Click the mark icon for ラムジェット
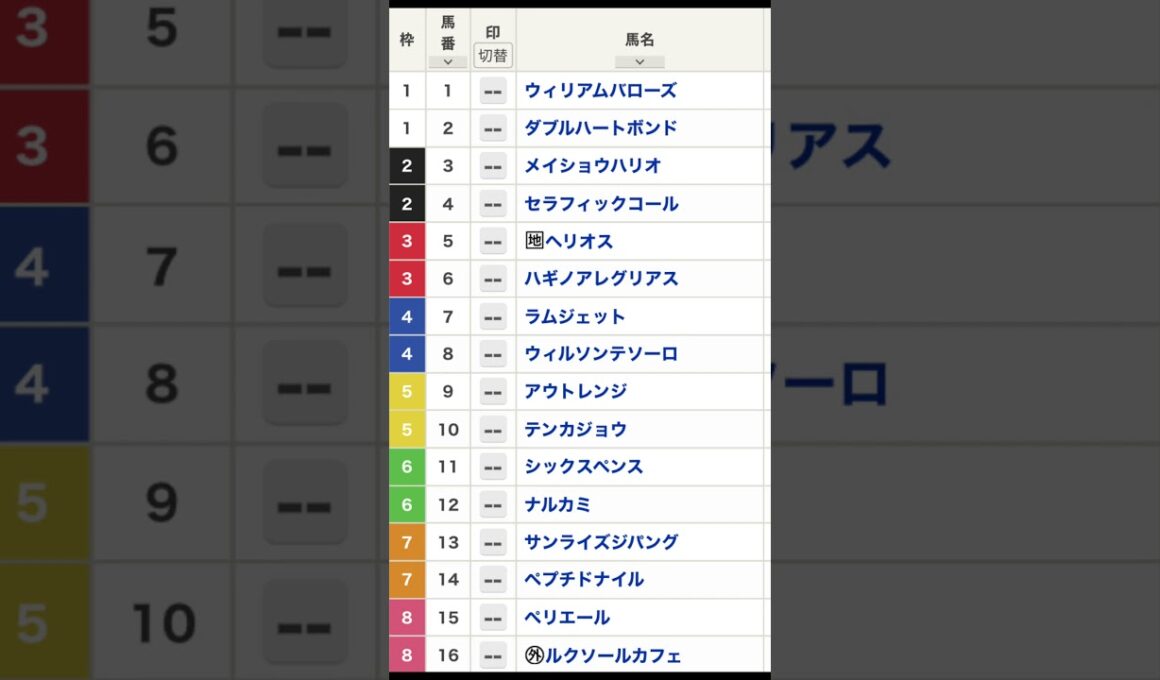 pos(492,316)
